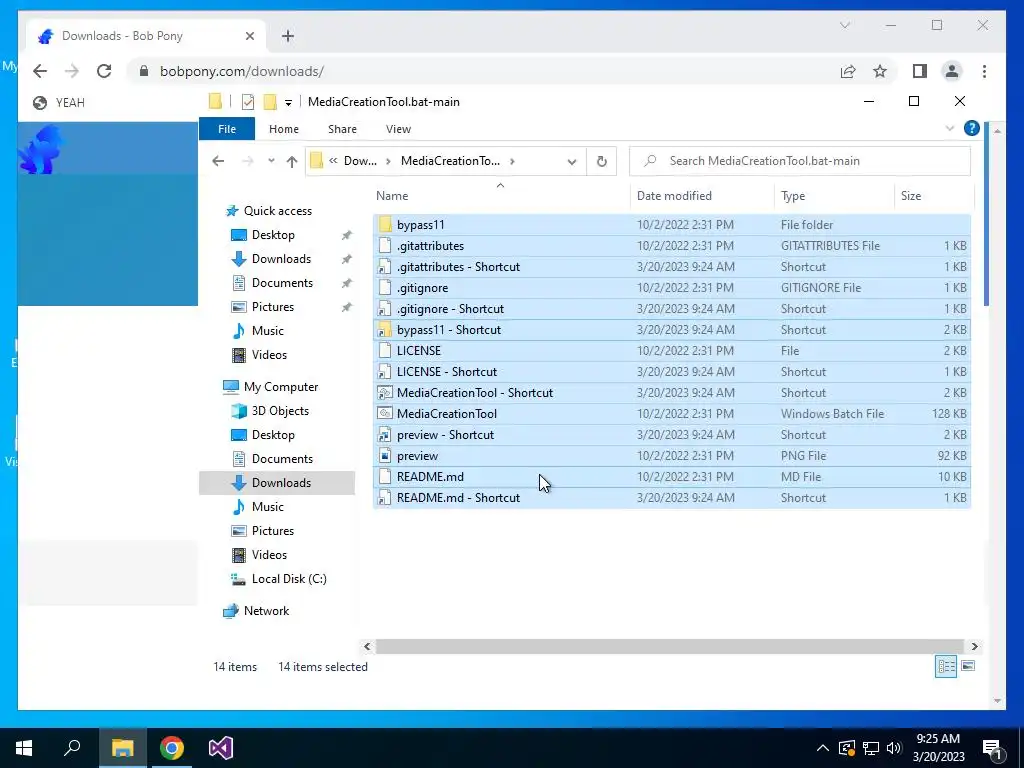Open the View ribbon tab

click(x=398, y=129)
